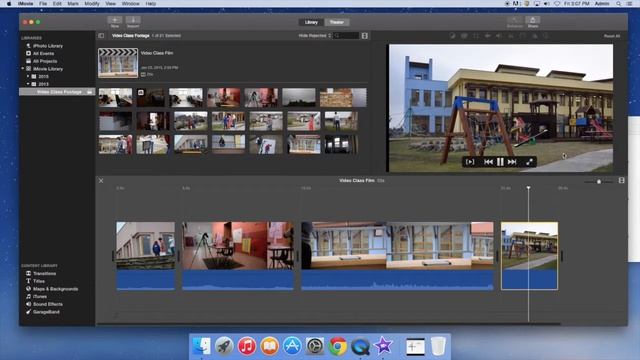The image size is (640, 360).
Task: Switch to the Library view
Action: pos(311,22)
